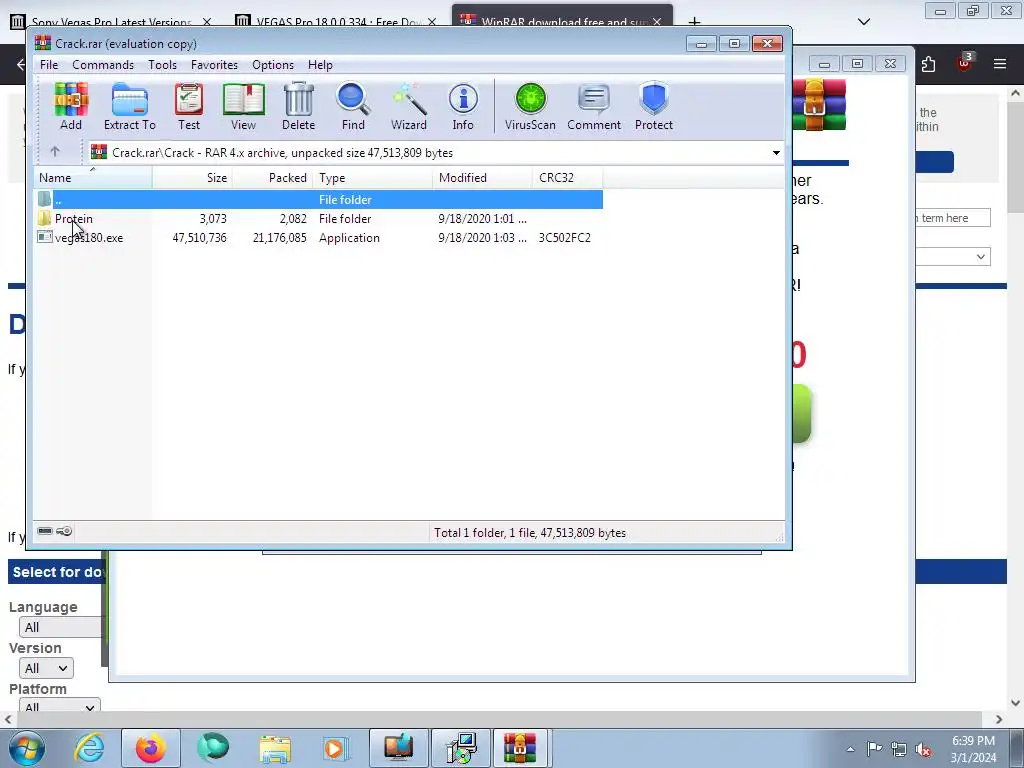The image size is (1024, 768).
Task: Open new browser tab plus button
Action: point(694,22)
